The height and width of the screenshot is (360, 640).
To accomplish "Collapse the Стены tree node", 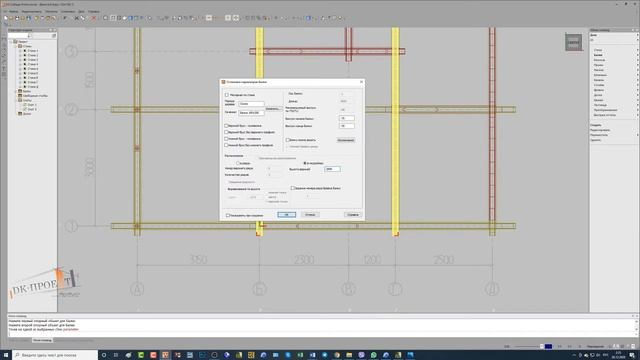I will 16,46.
